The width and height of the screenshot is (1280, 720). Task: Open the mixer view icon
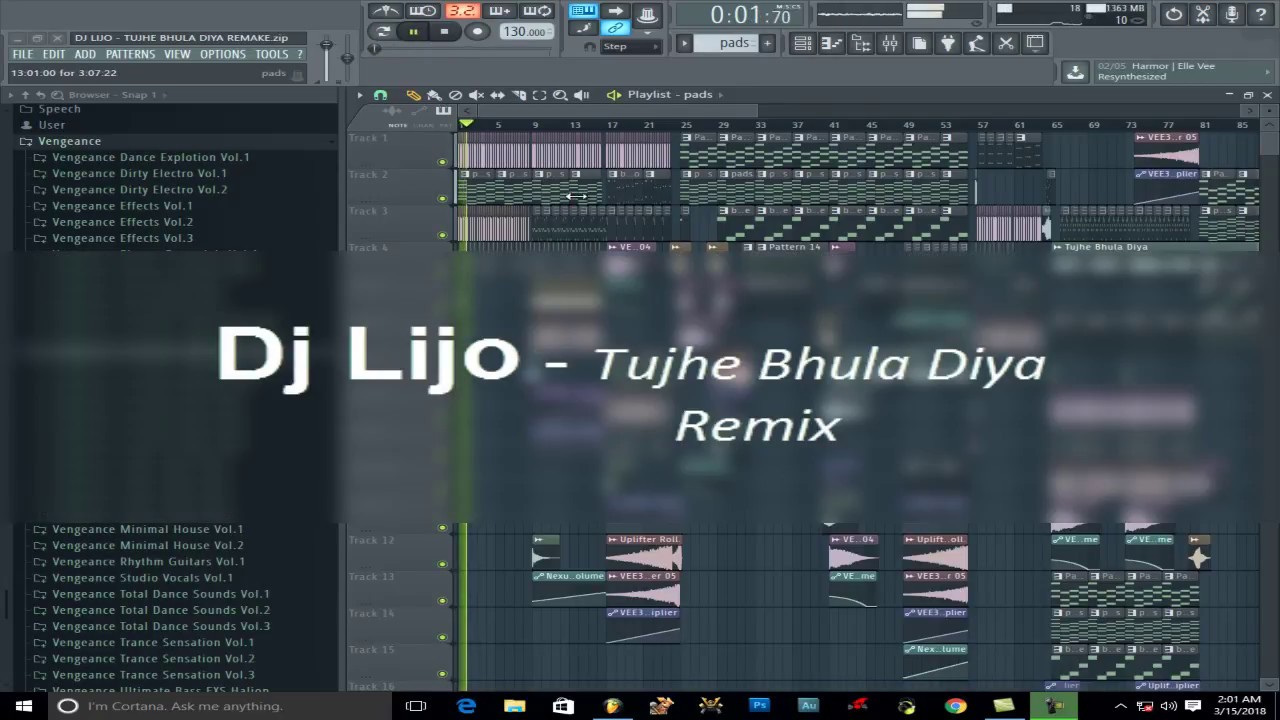pyautogui.click(x=889, y=43)
